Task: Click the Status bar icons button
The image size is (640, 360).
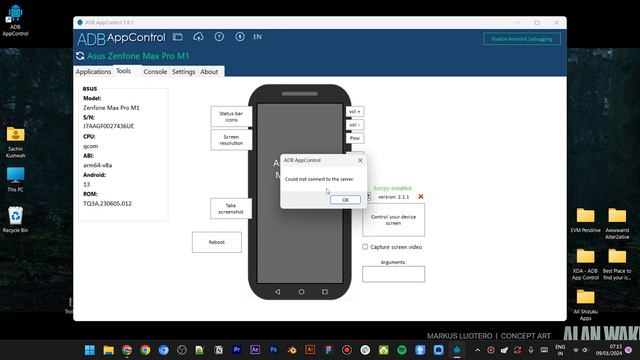Action: (231, 117)
